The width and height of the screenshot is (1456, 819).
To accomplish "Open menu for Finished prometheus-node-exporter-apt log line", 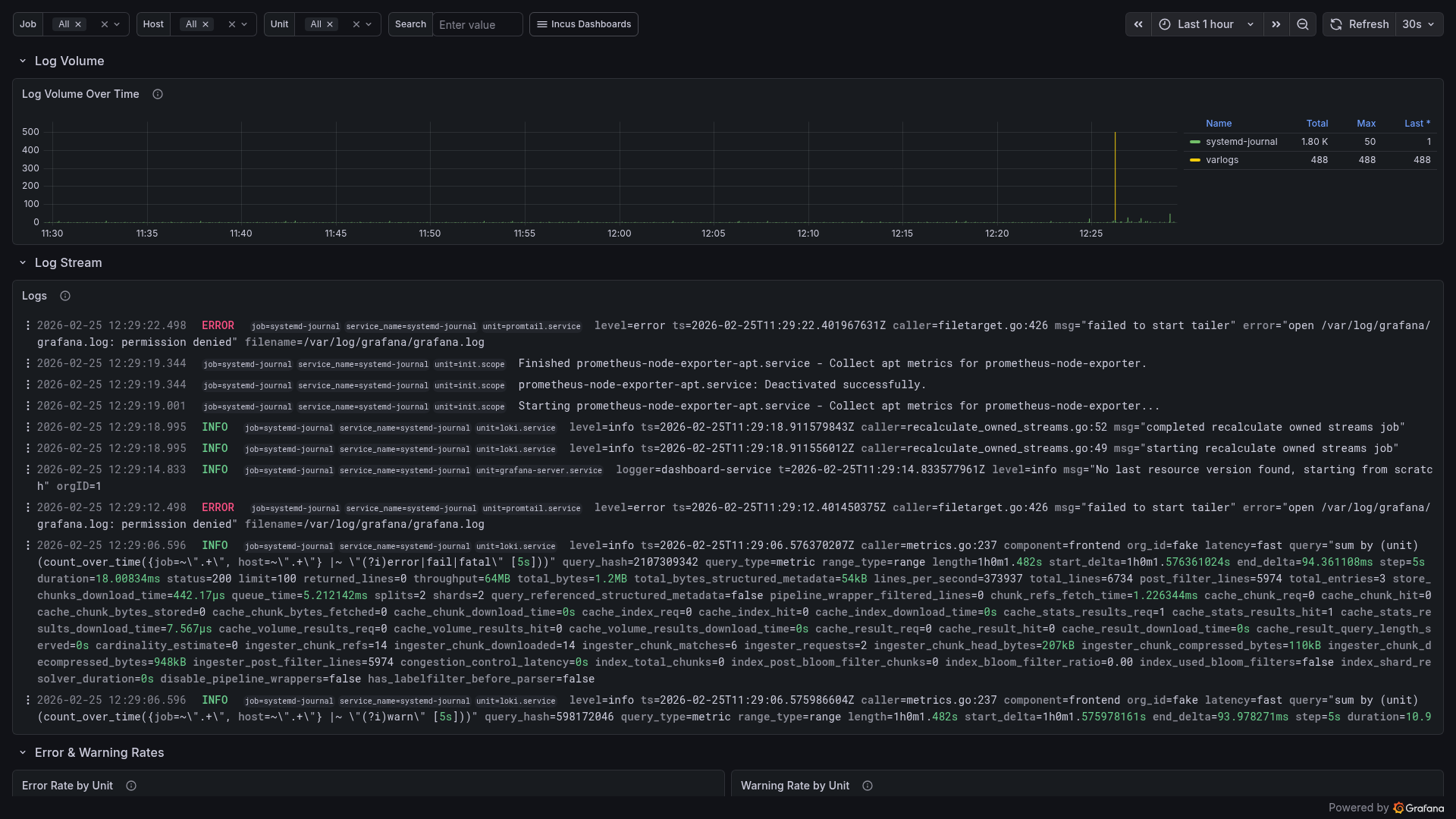I will click(28, 363).
